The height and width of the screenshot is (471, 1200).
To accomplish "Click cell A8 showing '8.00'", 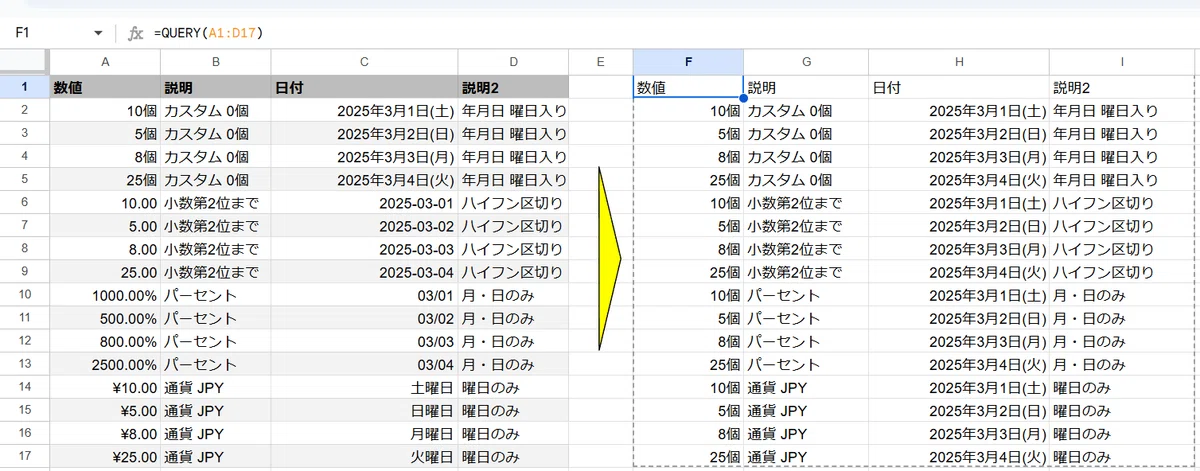I will [105, 249].
